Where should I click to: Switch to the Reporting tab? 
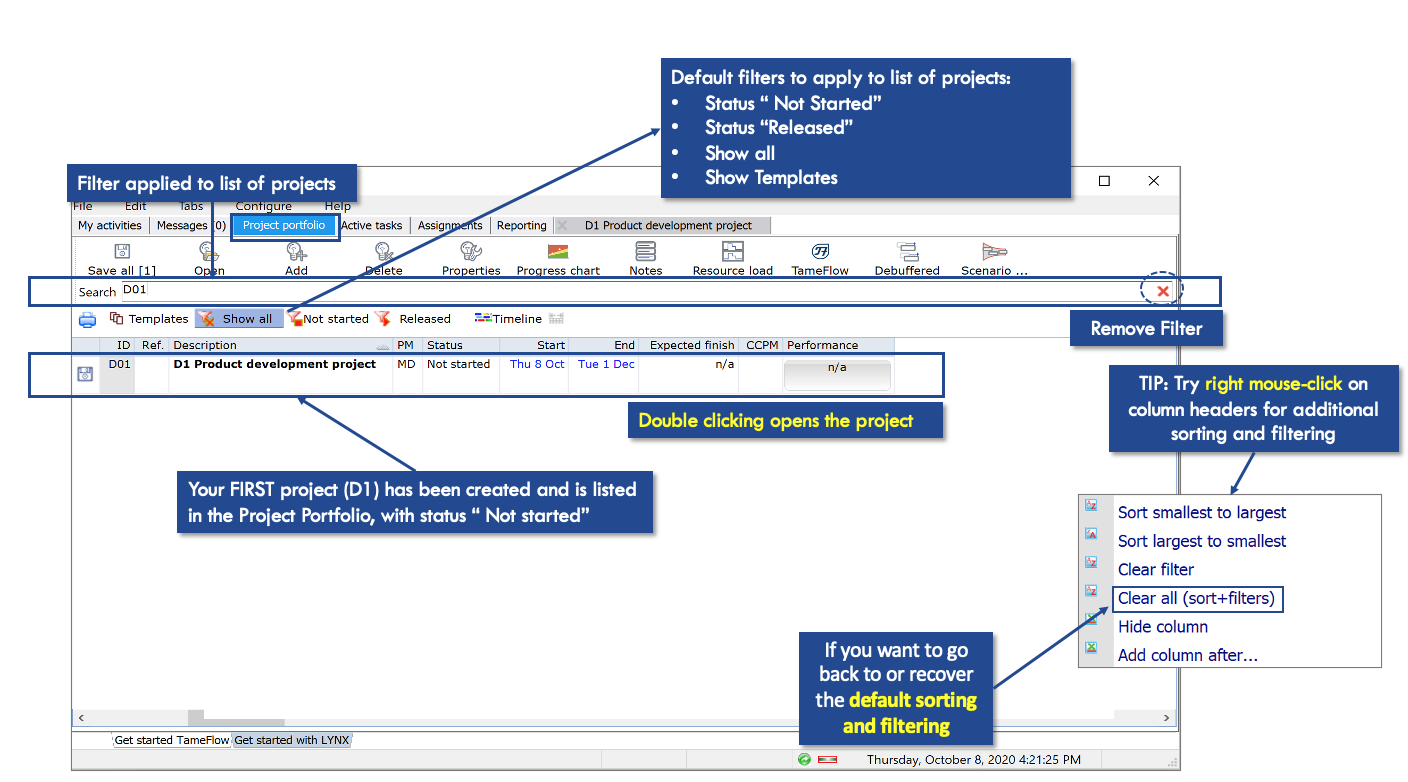522,226
